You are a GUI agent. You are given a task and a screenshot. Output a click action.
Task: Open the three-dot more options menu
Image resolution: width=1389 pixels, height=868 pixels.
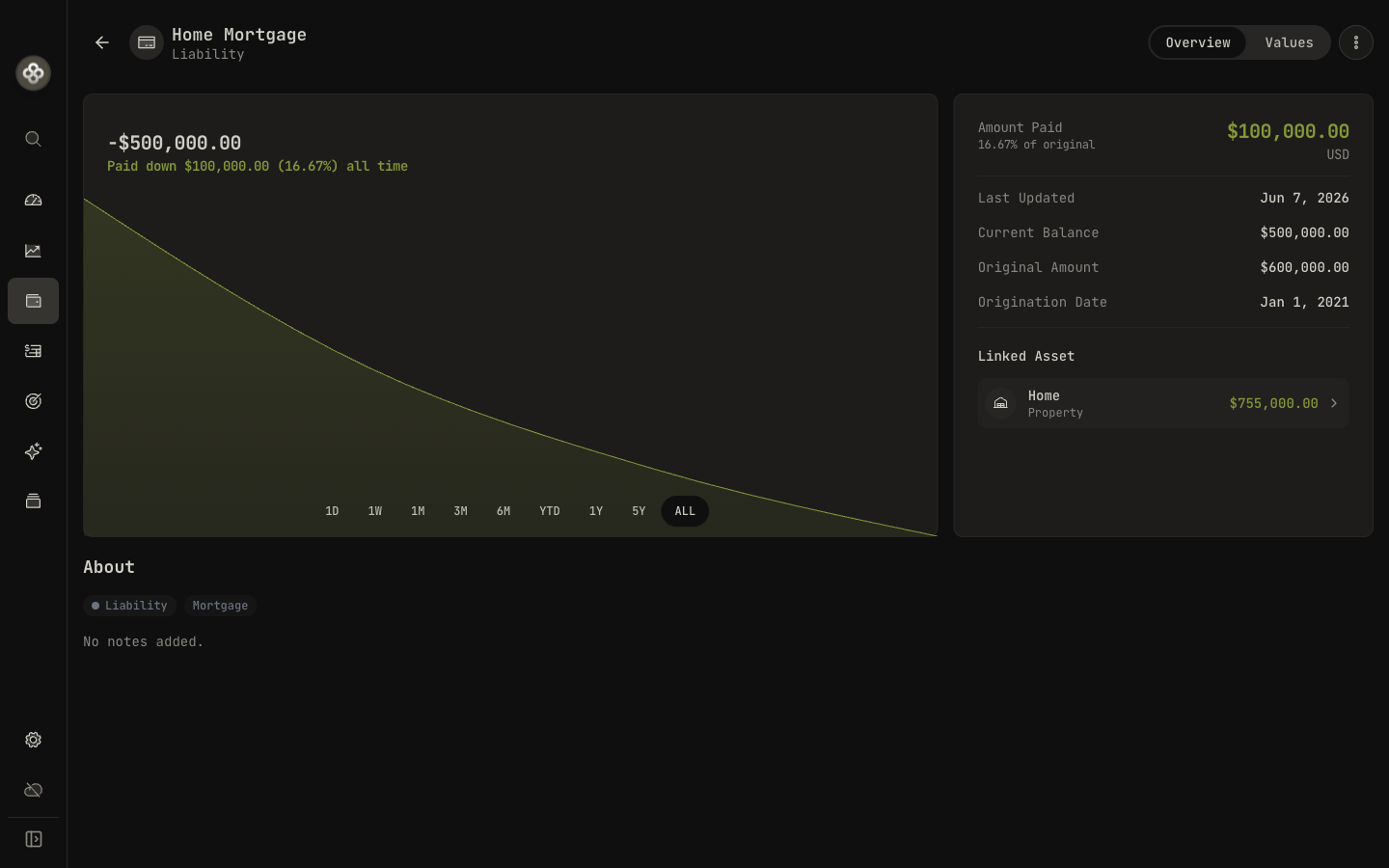pyautogui.click(x=1356, y=42)
